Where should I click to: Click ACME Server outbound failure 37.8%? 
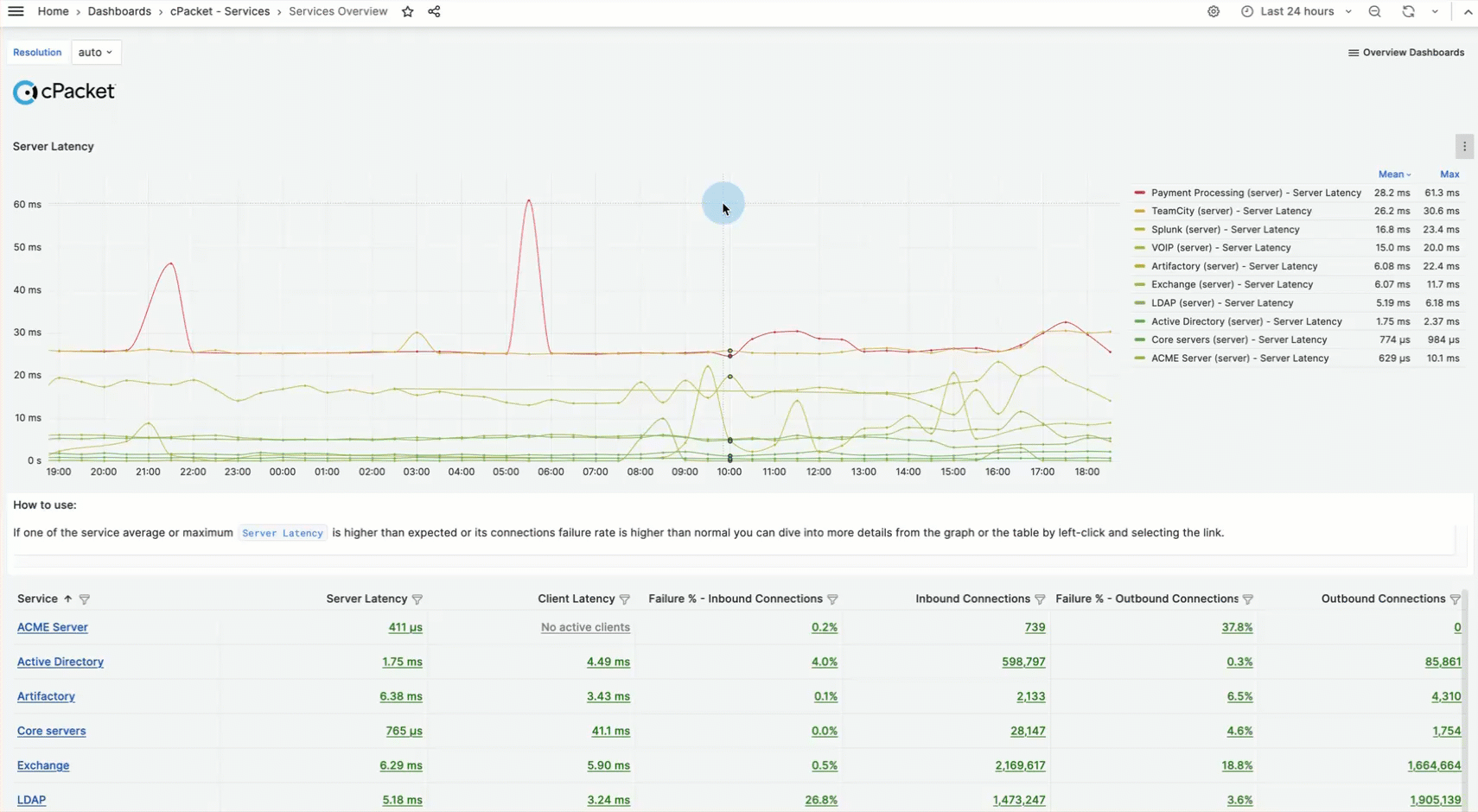[x=1237, y=627]
